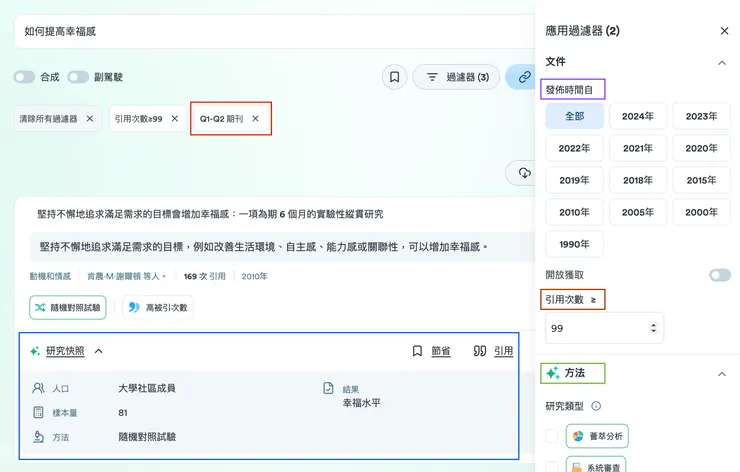Click the author 肯農·M·謝爾頓 等人
The image size is (740, 472).
[125, 277]
